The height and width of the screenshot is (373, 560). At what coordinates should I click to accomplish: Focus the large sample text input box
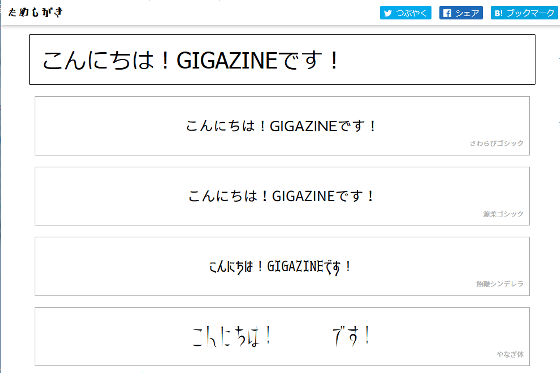click(x=282, y=60)
